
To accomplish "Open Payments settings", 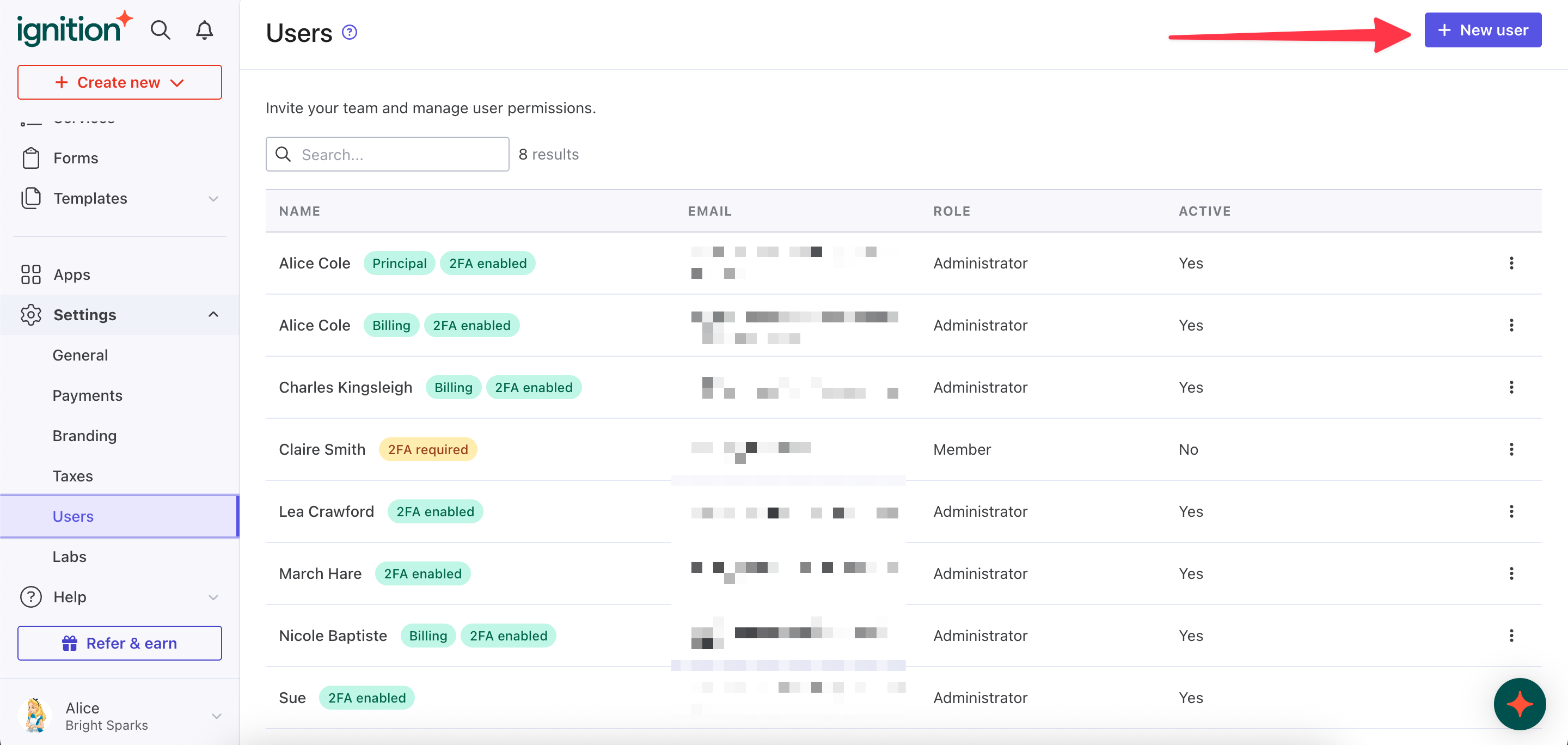I will coord(88,395).
